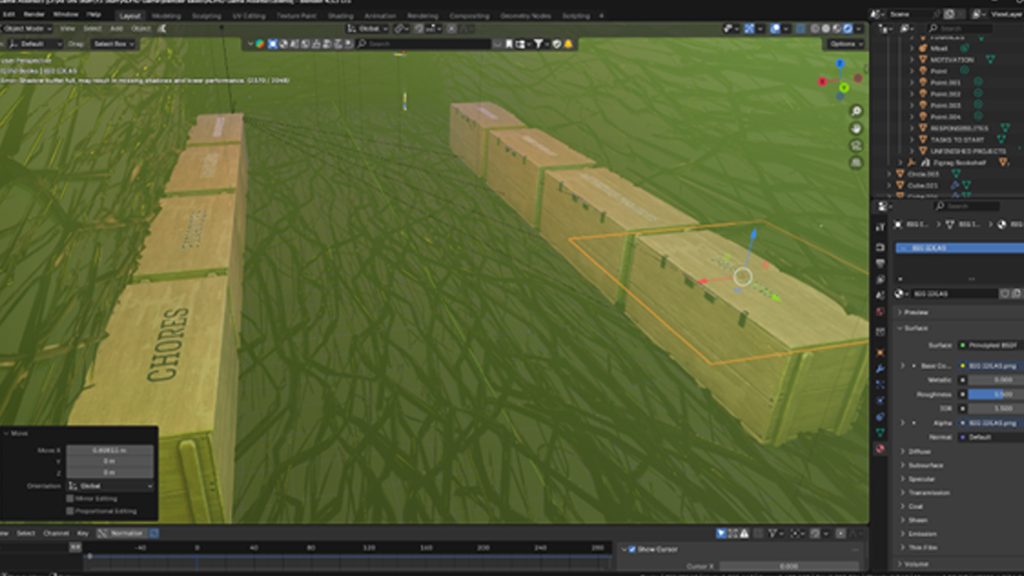
Task: Adjust the Roughness slider
Action: point(994,394)
